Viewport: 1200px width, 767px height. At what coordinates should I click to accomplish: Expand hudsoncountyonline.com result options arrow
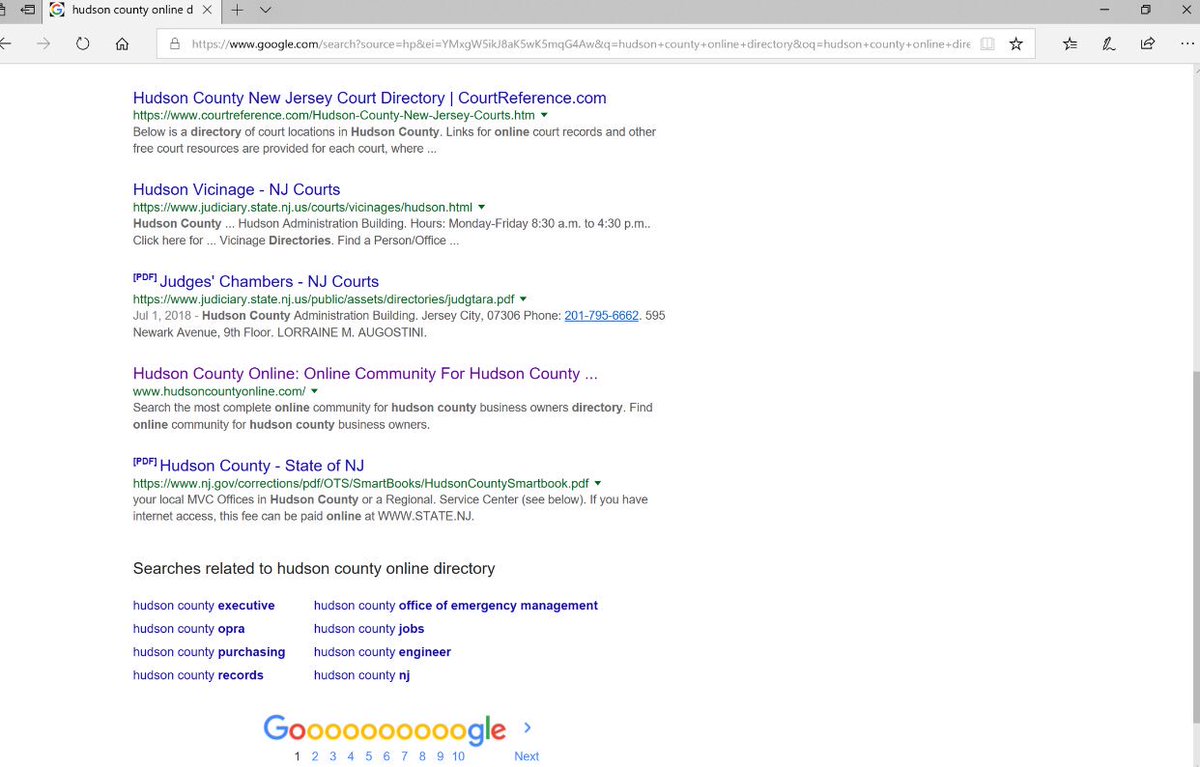314,391
